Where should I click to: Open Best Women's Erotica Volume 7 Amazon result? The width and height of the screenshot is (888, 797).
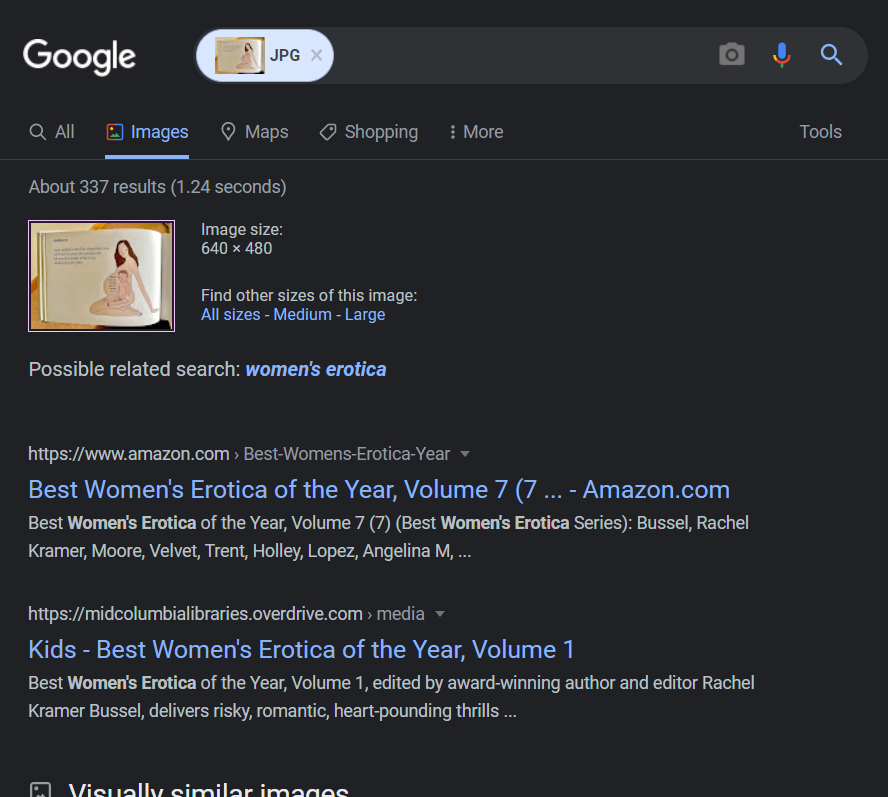pyautogui.click(x=379, y=489)
